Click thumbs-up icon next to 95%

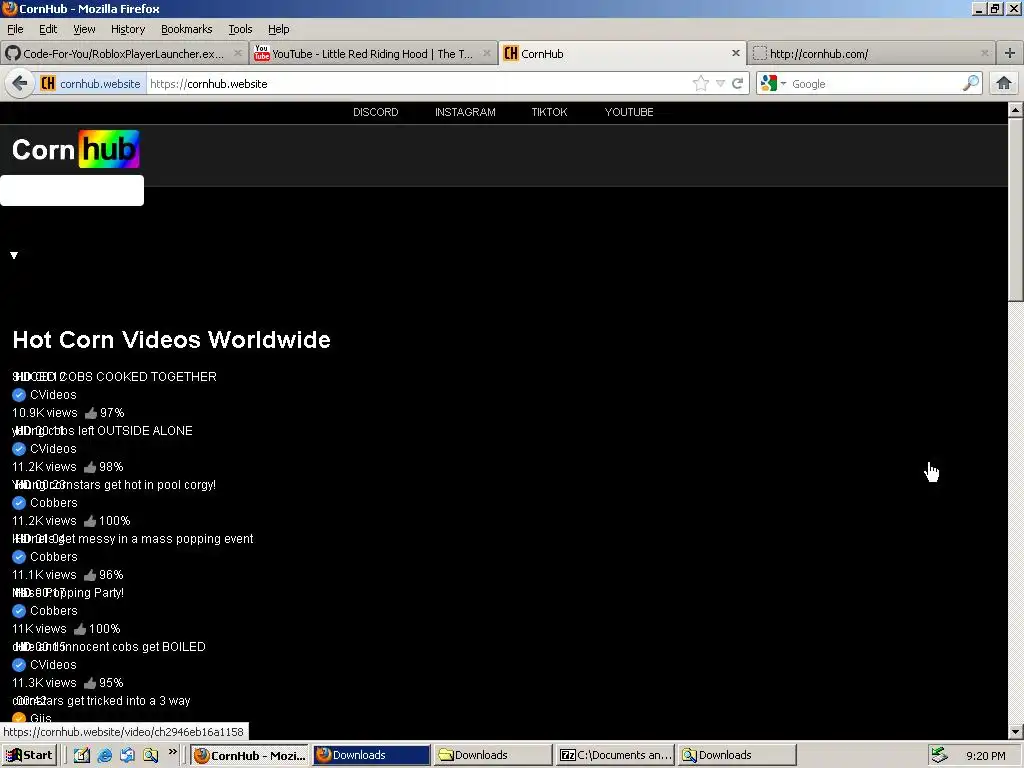pyautogui.click(x=90, y=682)
